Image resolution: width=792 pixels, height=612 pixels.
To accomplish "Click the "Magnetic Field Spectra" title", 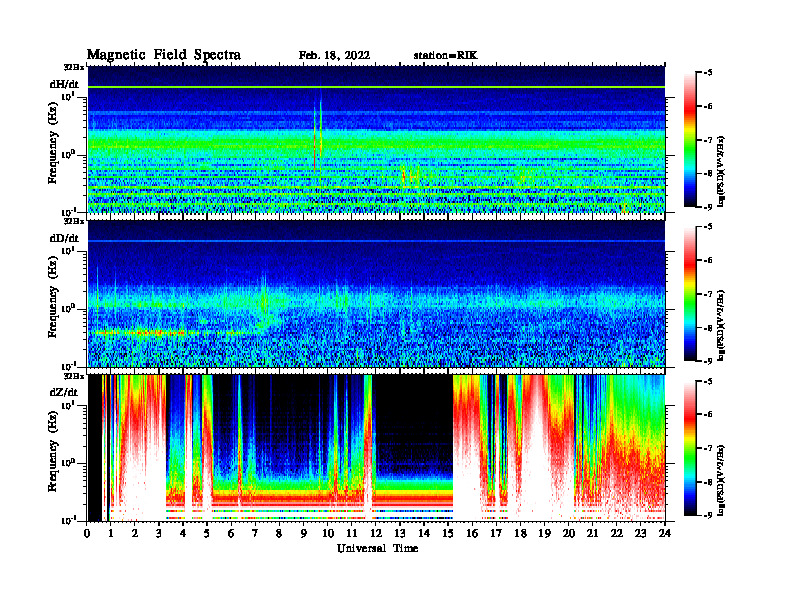I will click(x=164, y=55).
